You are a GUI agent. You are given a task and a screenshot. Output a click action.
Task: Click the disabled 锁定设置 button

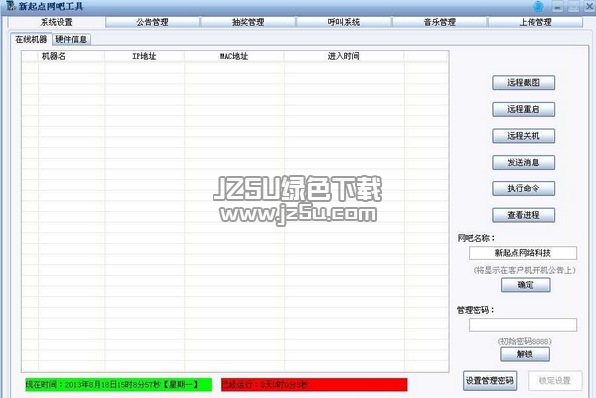click(555, 381)
